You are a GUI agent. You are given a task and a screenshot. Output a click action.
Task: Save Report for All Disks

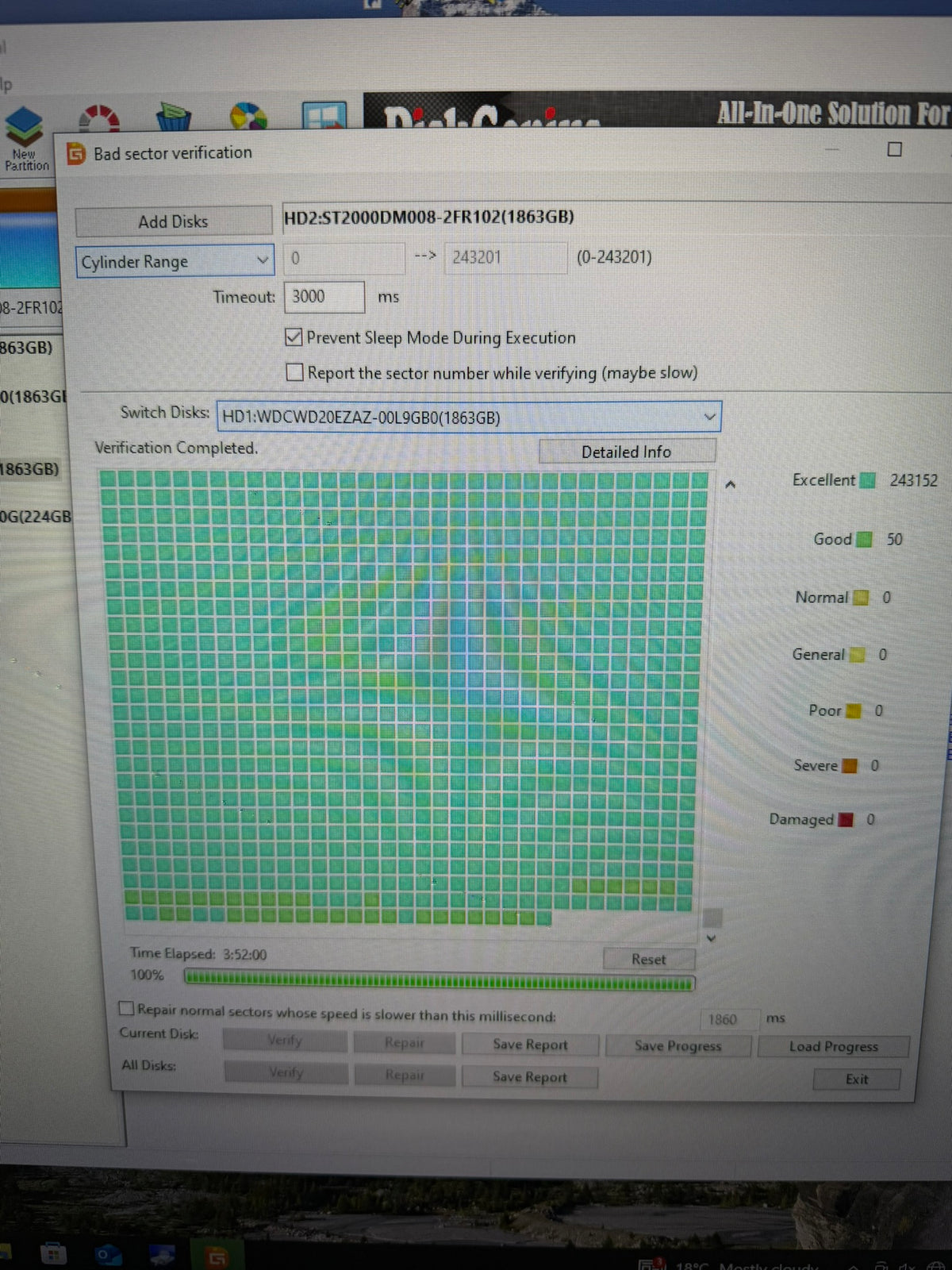[529, 1077]
